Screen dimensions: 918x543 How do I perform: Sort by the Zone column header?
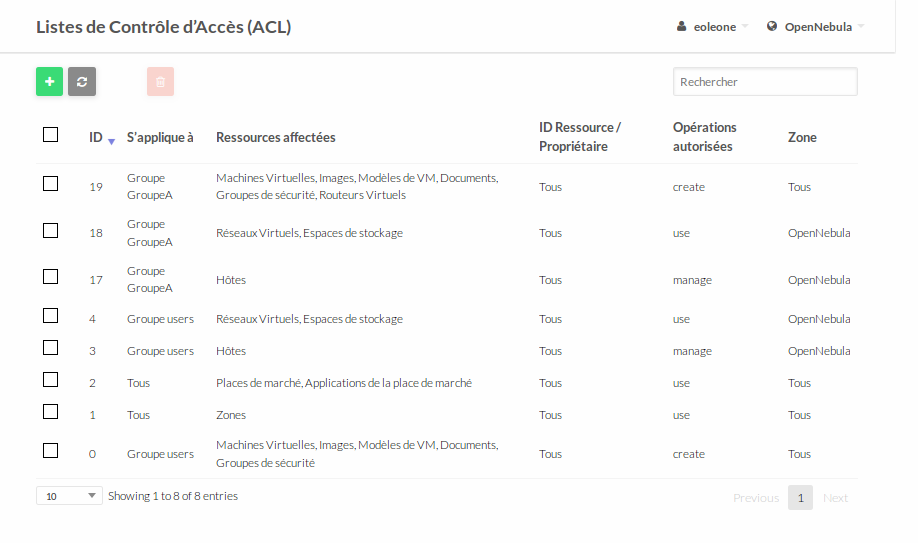pos(802,137)
